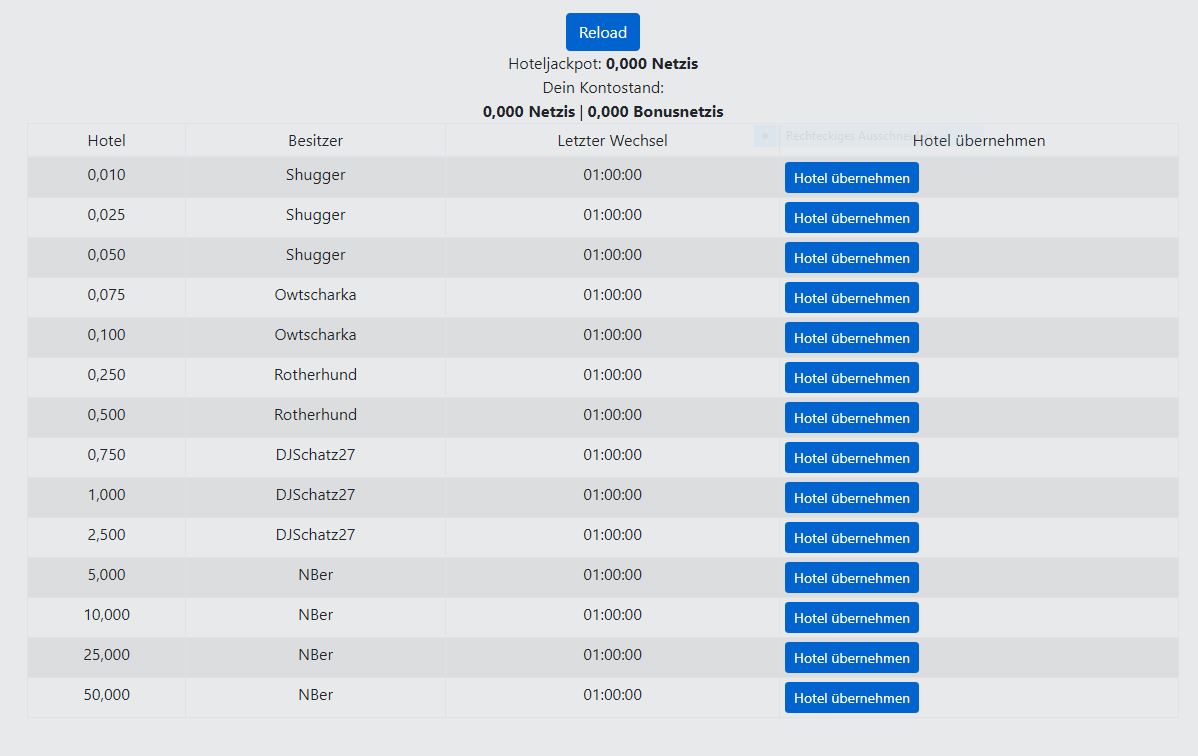1198x756 pixels.
Task: Take over the 0,025 hotel
Action: [x=851, y=218]
